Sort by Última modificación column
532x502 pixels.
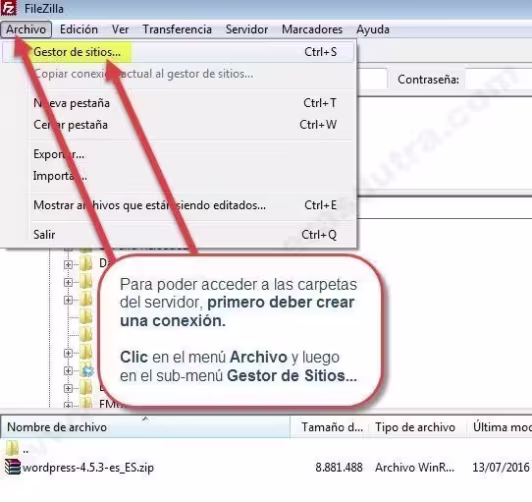[x=500, y=427]
